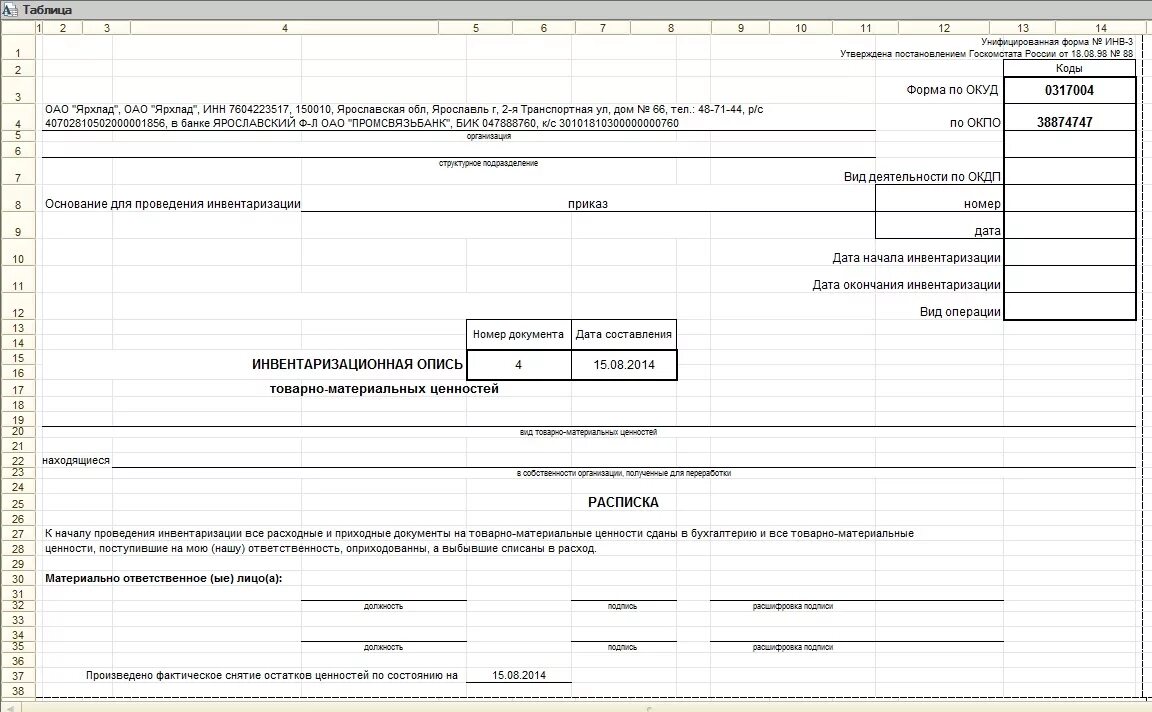
Task: Click the empty code cell beside Вид операции
Action: (1069, 306)
